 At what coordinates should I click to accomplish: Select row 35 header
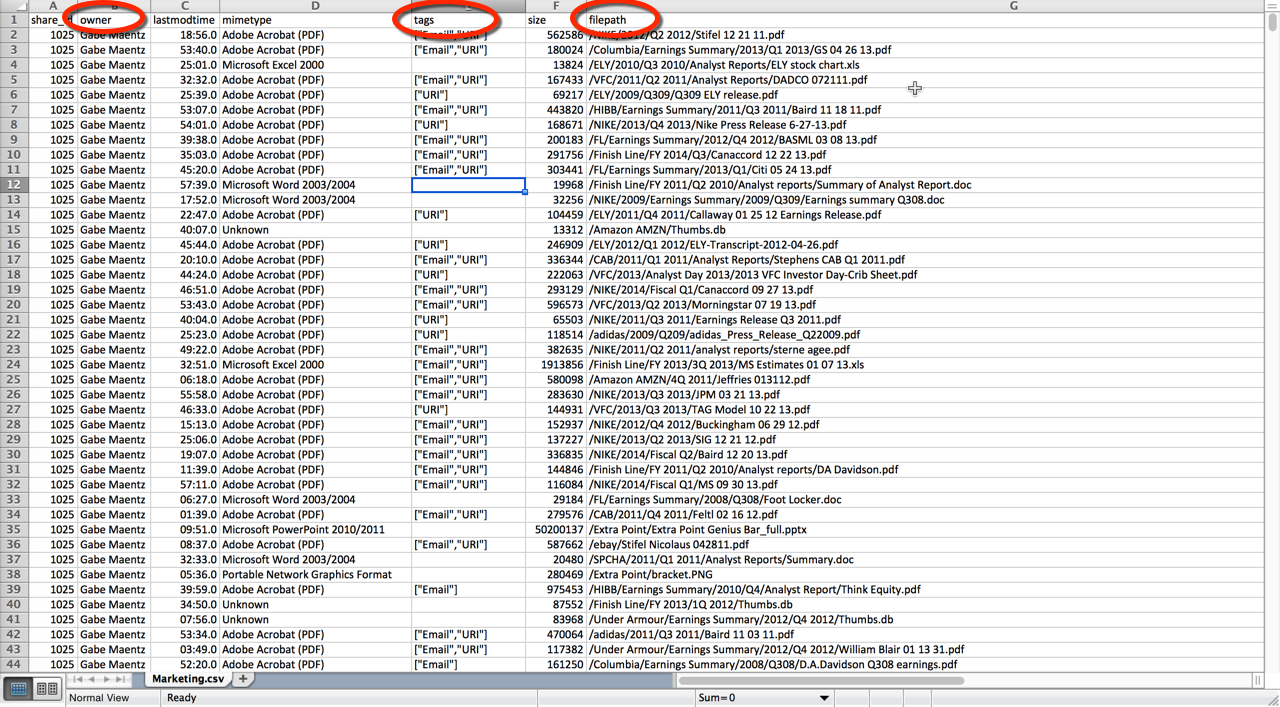pos(14,530)
